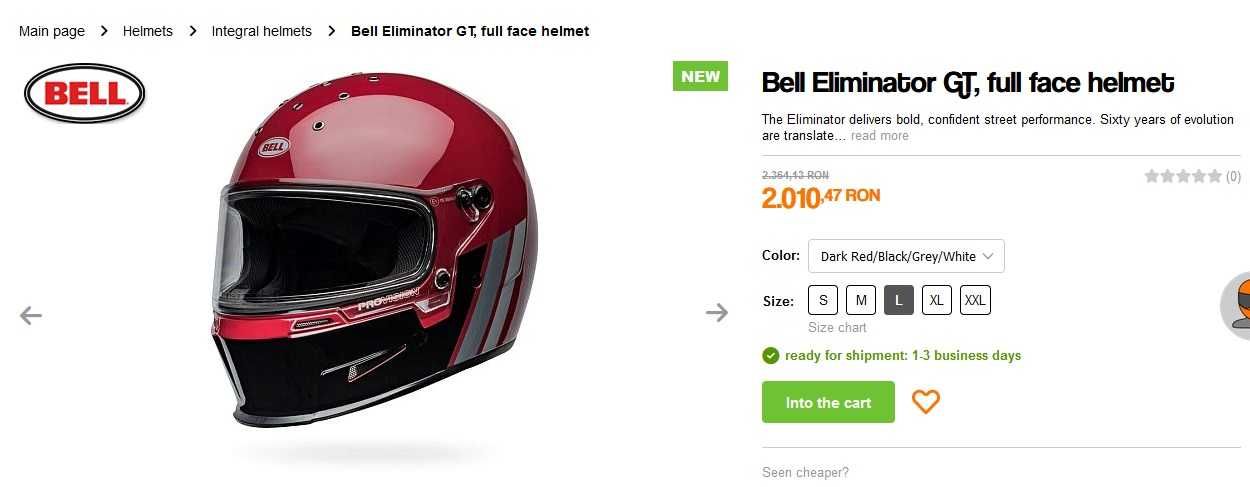Viewport: 1250px width, 487px height.
Task: Click the green NEW badge
Action: click(x=700, y=76)
